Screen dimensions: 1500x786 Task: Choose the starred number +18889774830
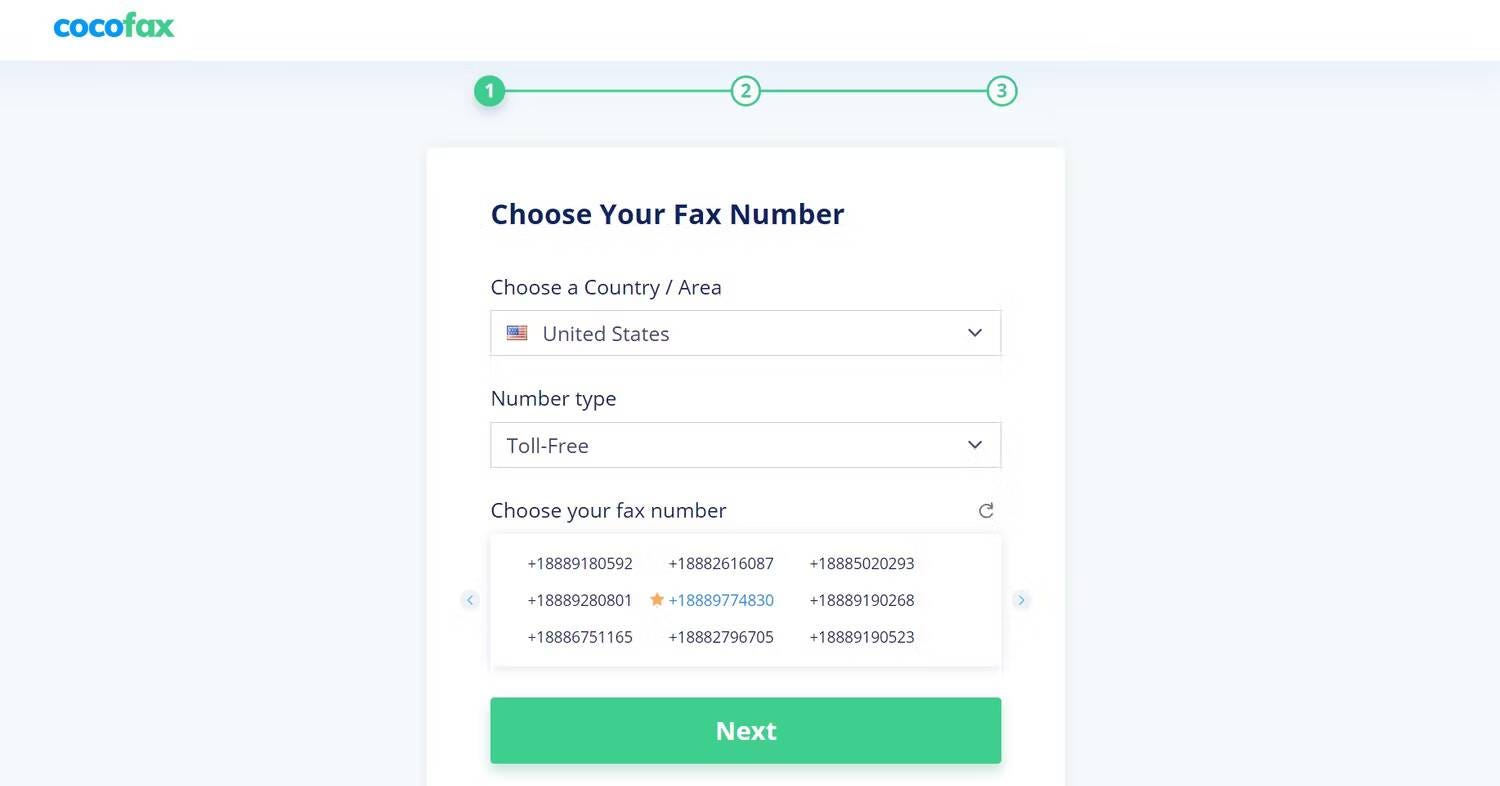click(x=721, y=601)
